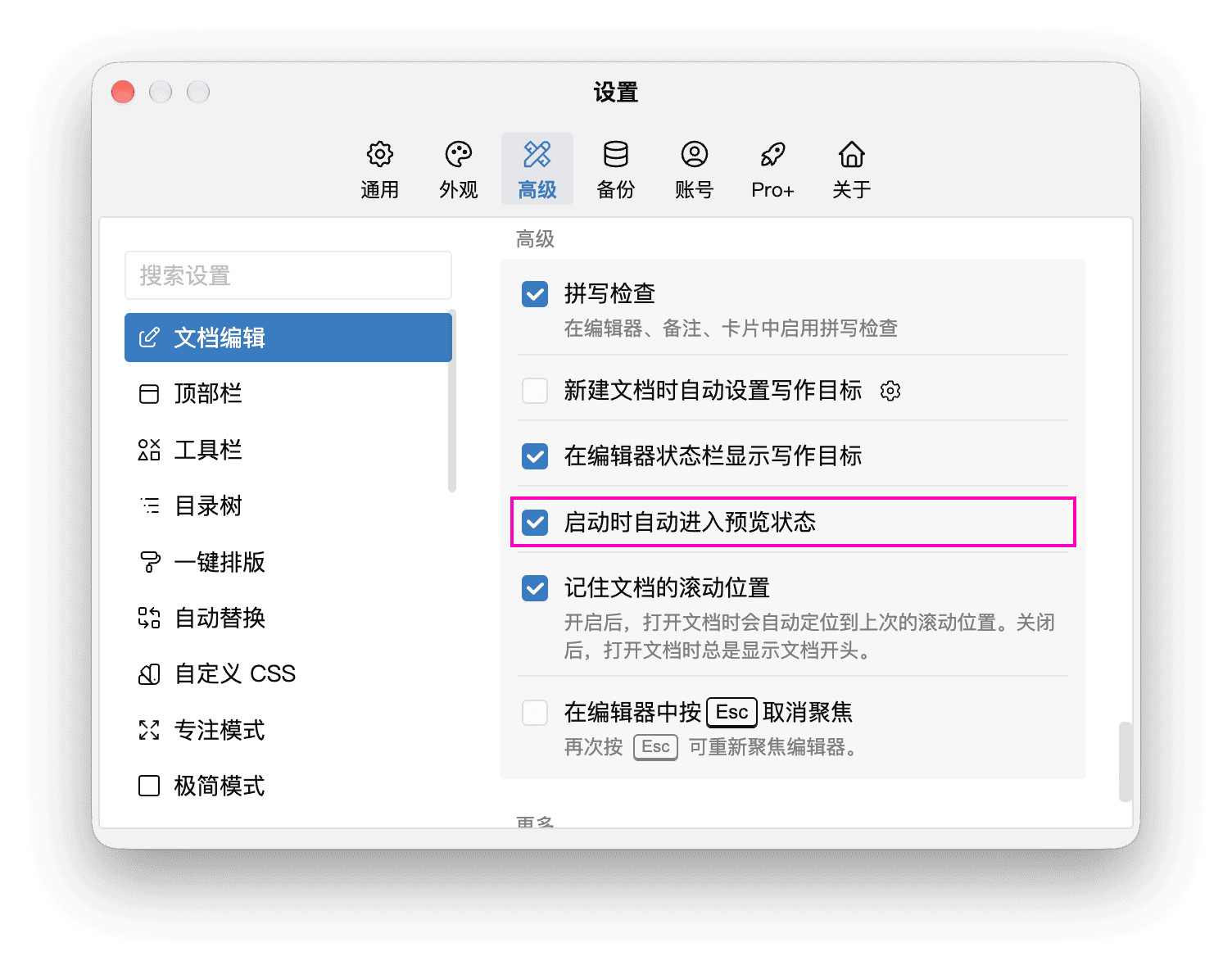The height and width of the screenshot is (970, 1232).
Task: Uncheck 记住文档的滚动位置 checkbox
Action: (535, 587)
